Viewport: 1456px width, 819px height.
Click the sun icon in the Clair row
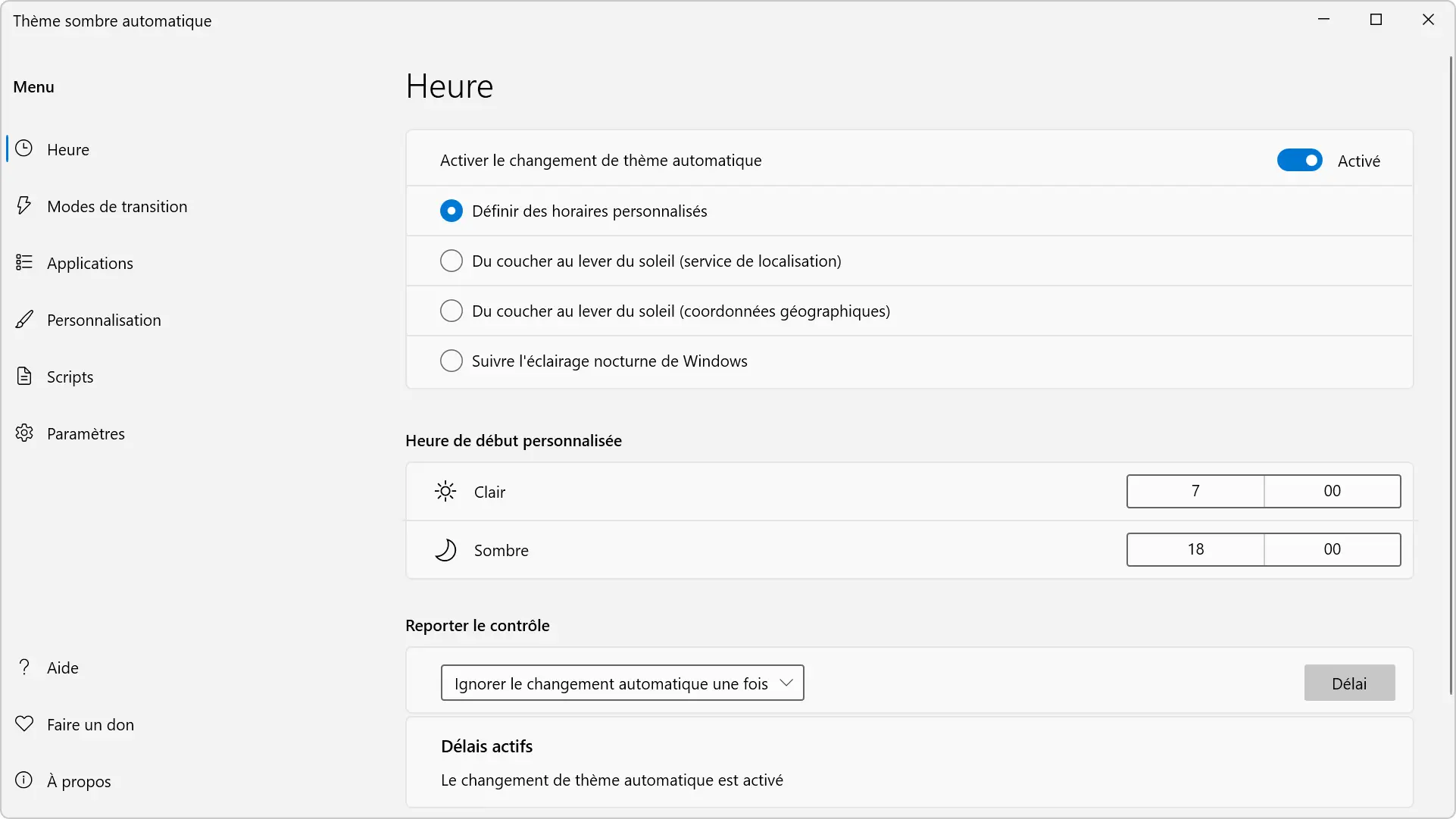click(x=445, y=492)
